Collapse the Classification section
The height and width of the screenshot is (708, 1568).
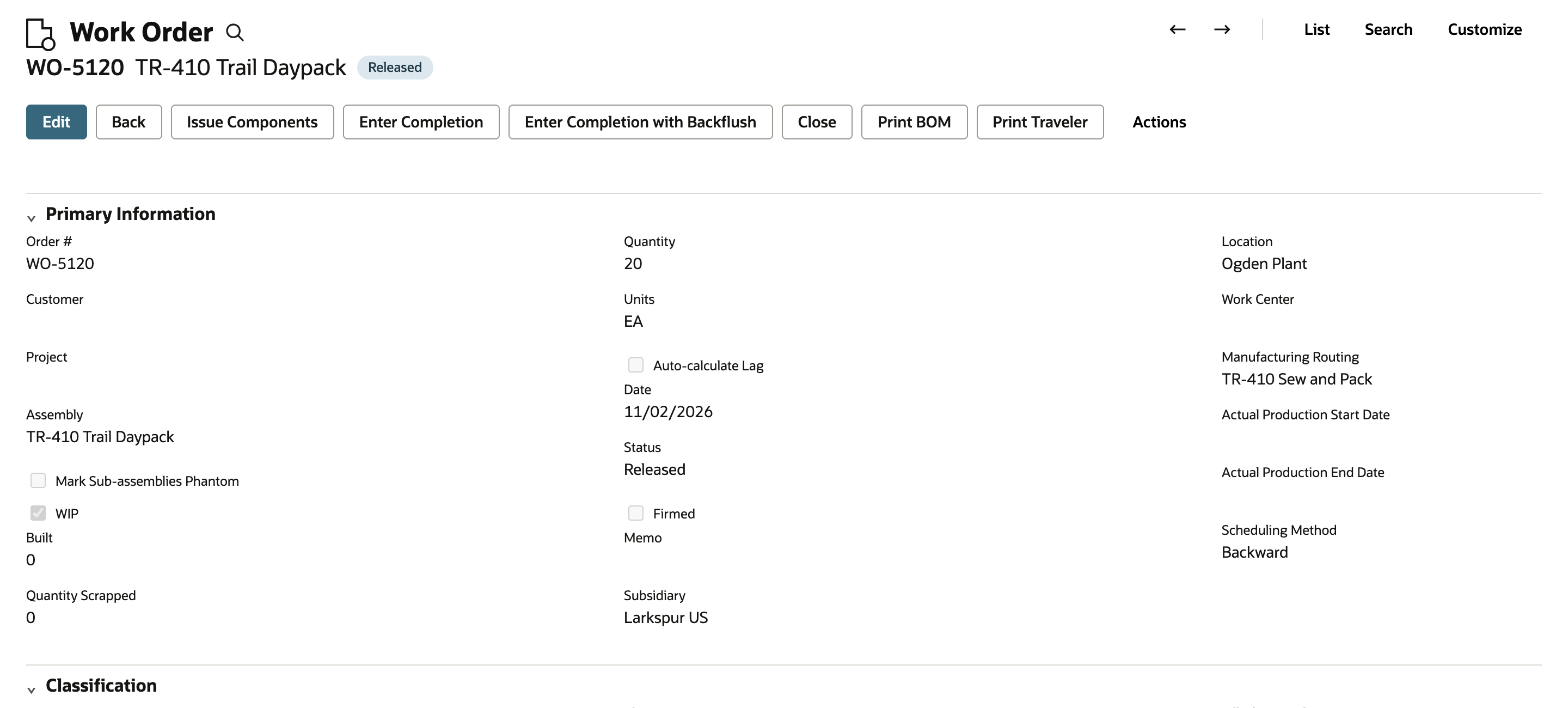click(31, 689)
